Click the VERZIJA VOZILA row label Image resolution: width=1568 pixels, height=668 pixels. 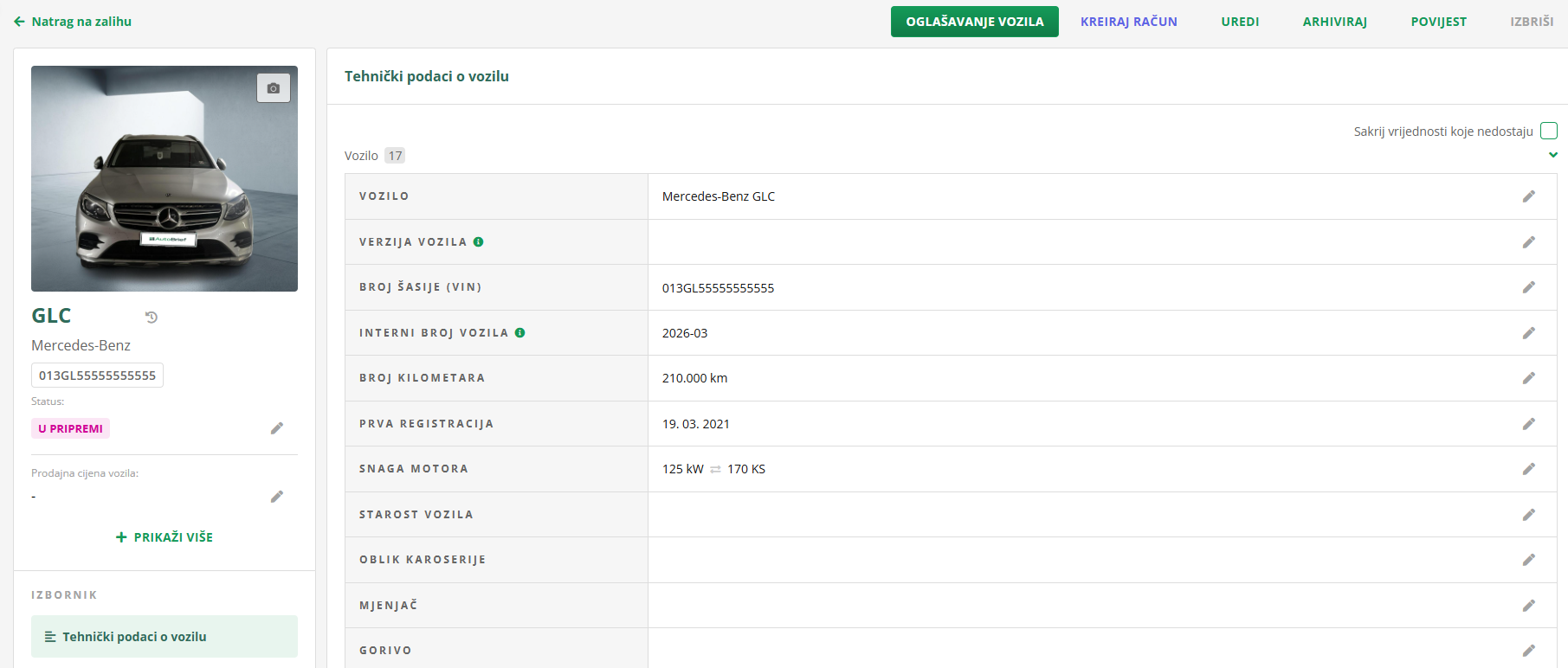coord(413,242)
